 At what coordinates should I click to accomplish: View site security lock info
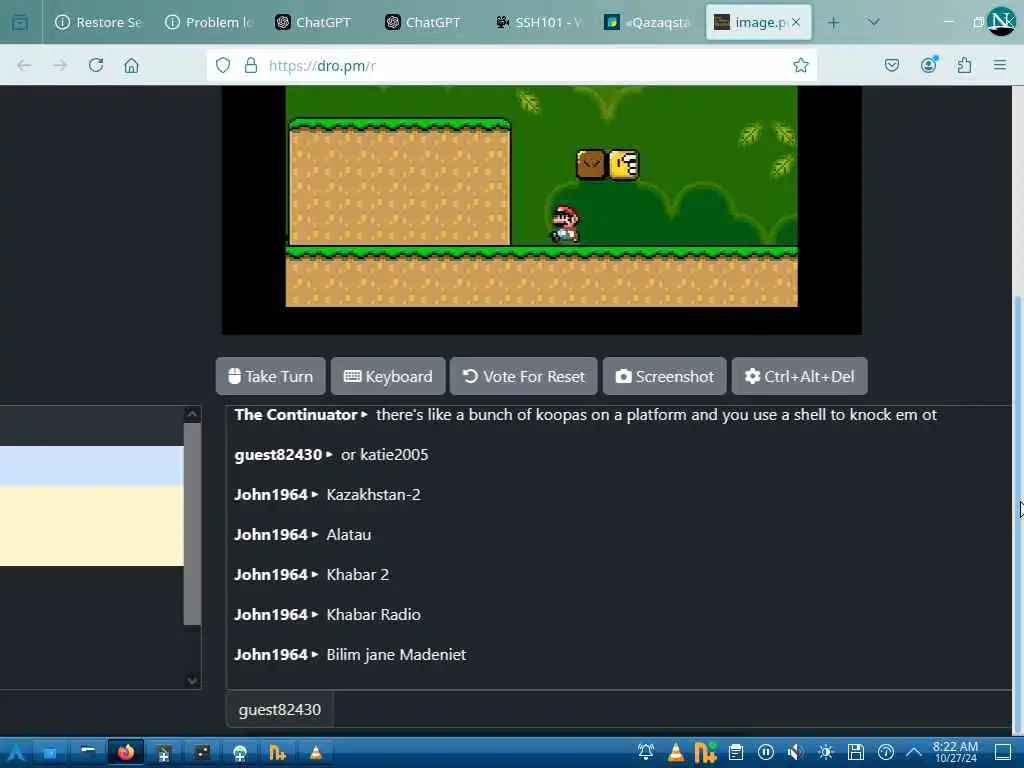click(251, 65)
